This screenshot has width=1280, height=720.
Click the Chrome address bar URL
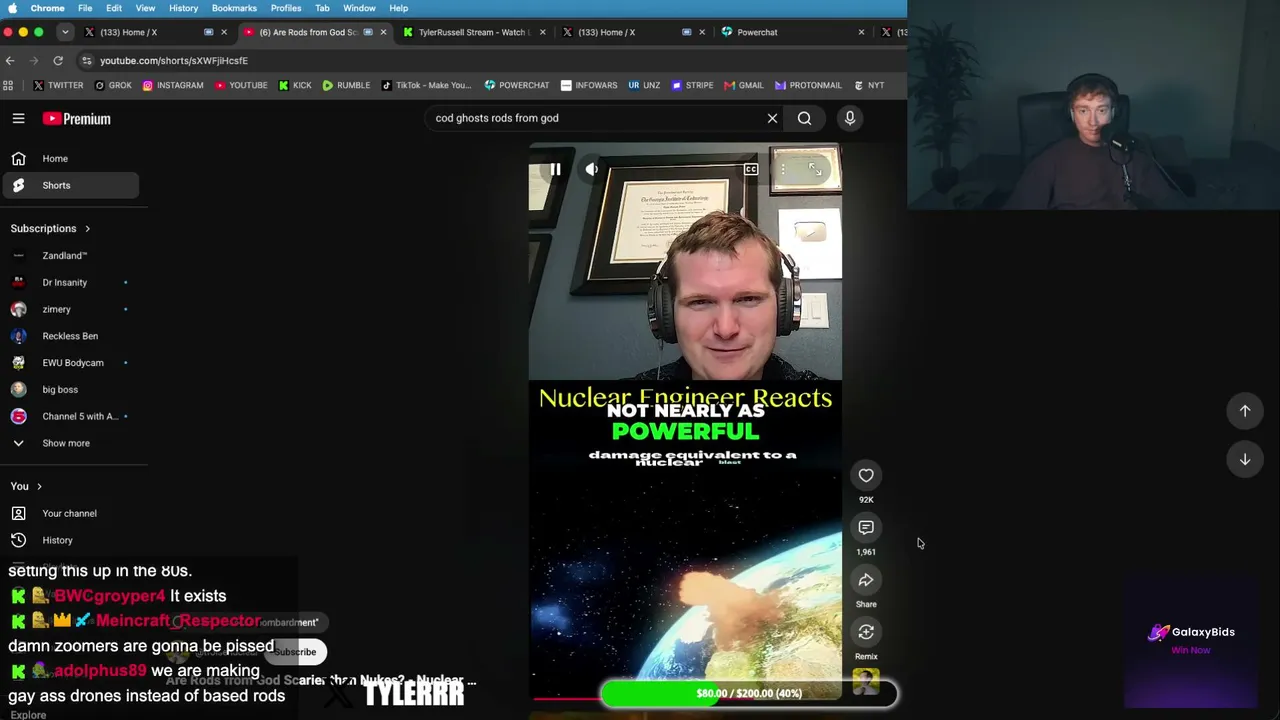[x=174, y=60]
